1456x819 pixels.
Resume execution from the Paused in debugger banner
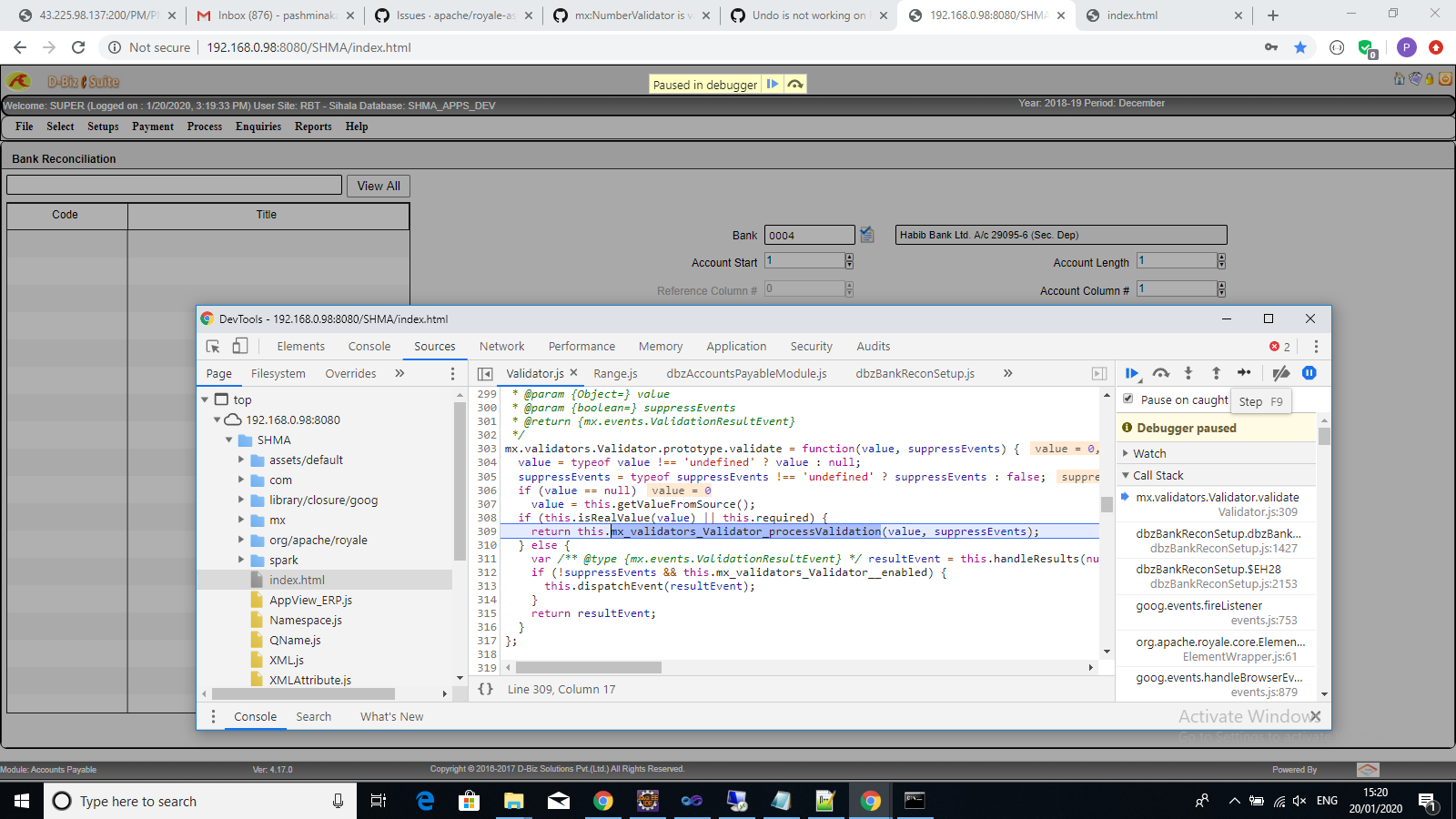pyautogui.click(x=772, y=84)
